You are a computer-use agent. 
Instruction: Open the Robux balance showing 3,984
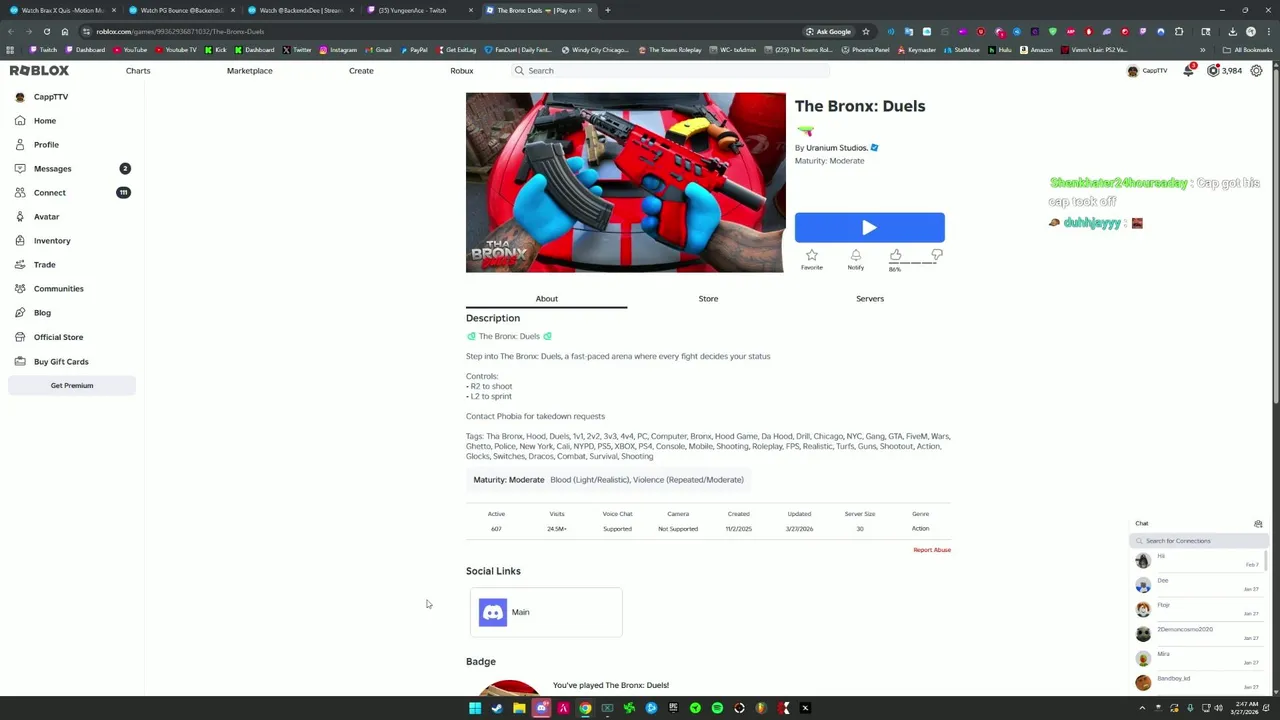click(x=1224, y=71)
